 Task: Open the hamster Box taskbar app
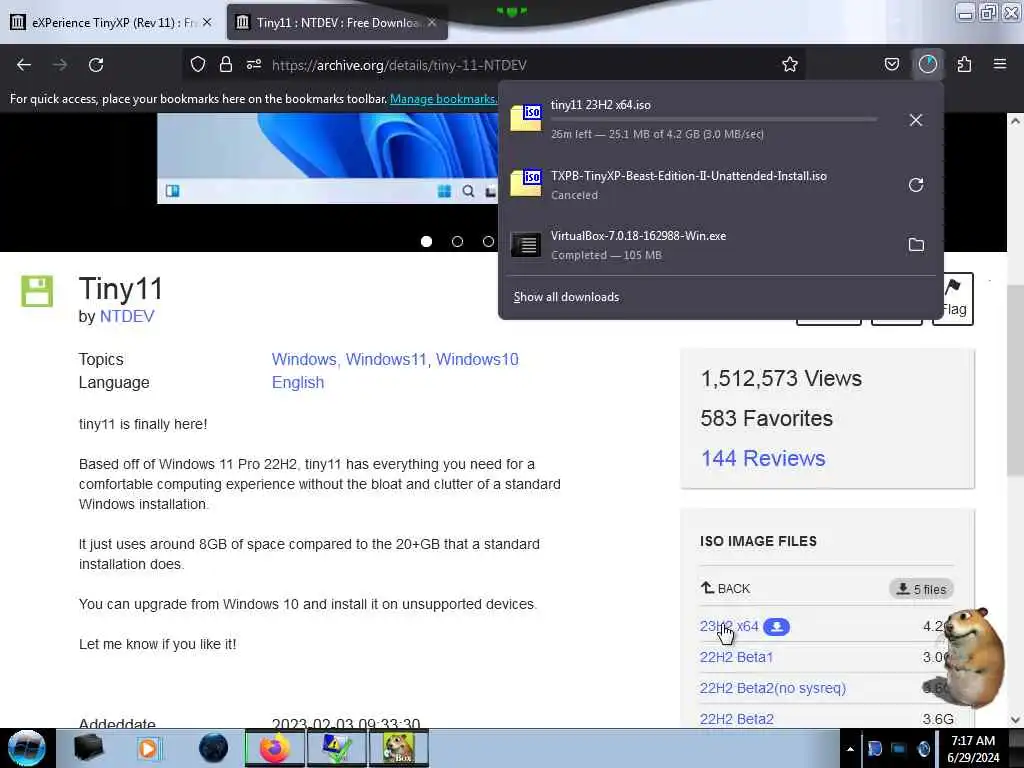[398, 748]
